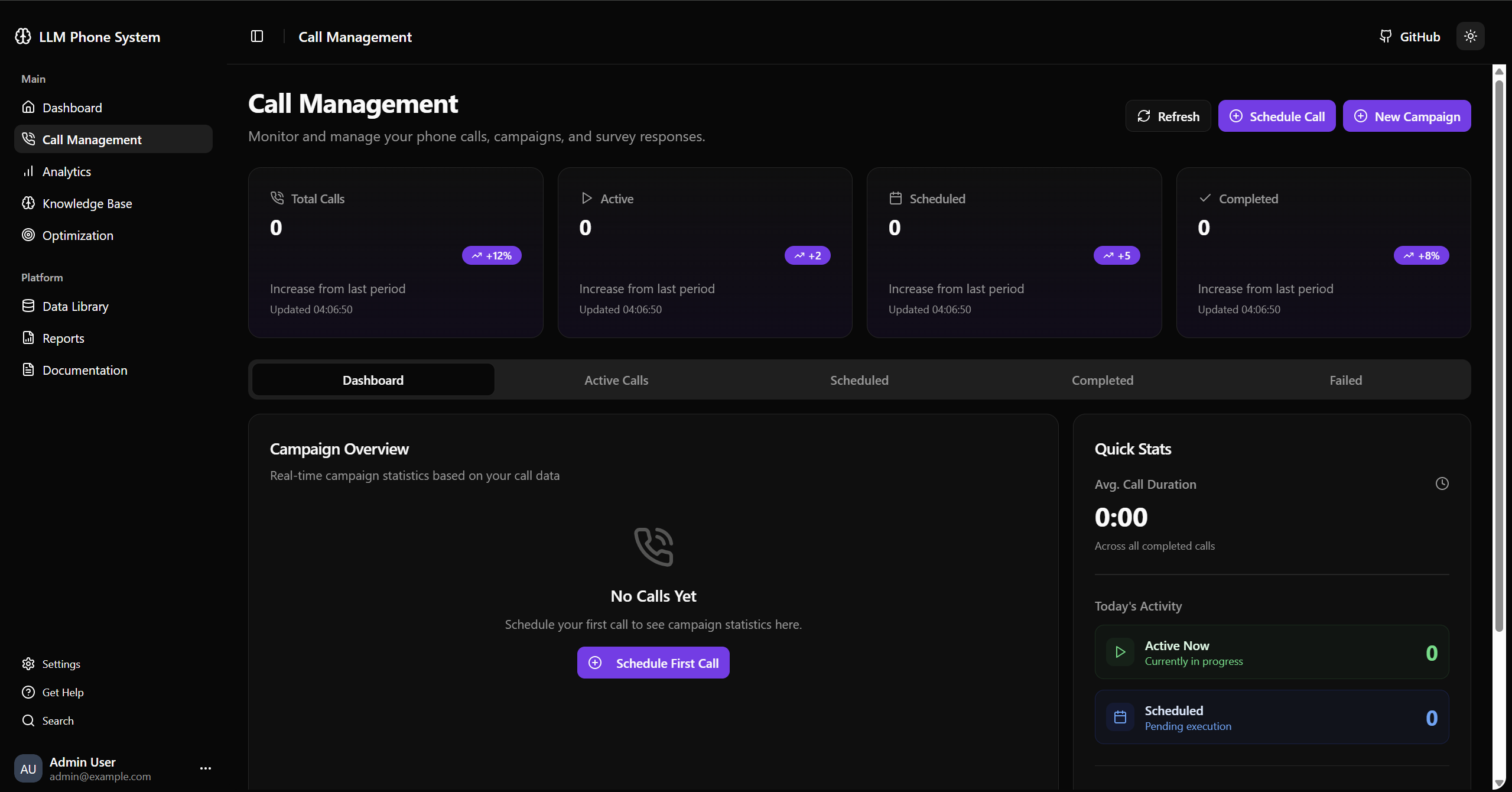Switch to the Failed tab
Viewport: 1512px width, 792px height.
coord(1345,381)
